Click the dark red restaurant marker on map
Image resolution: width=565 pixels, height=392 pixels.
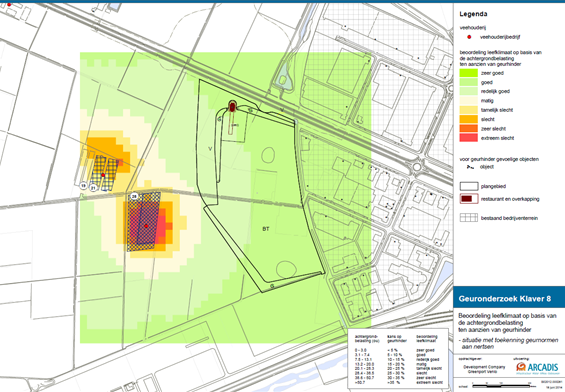[x=232, y=107]
